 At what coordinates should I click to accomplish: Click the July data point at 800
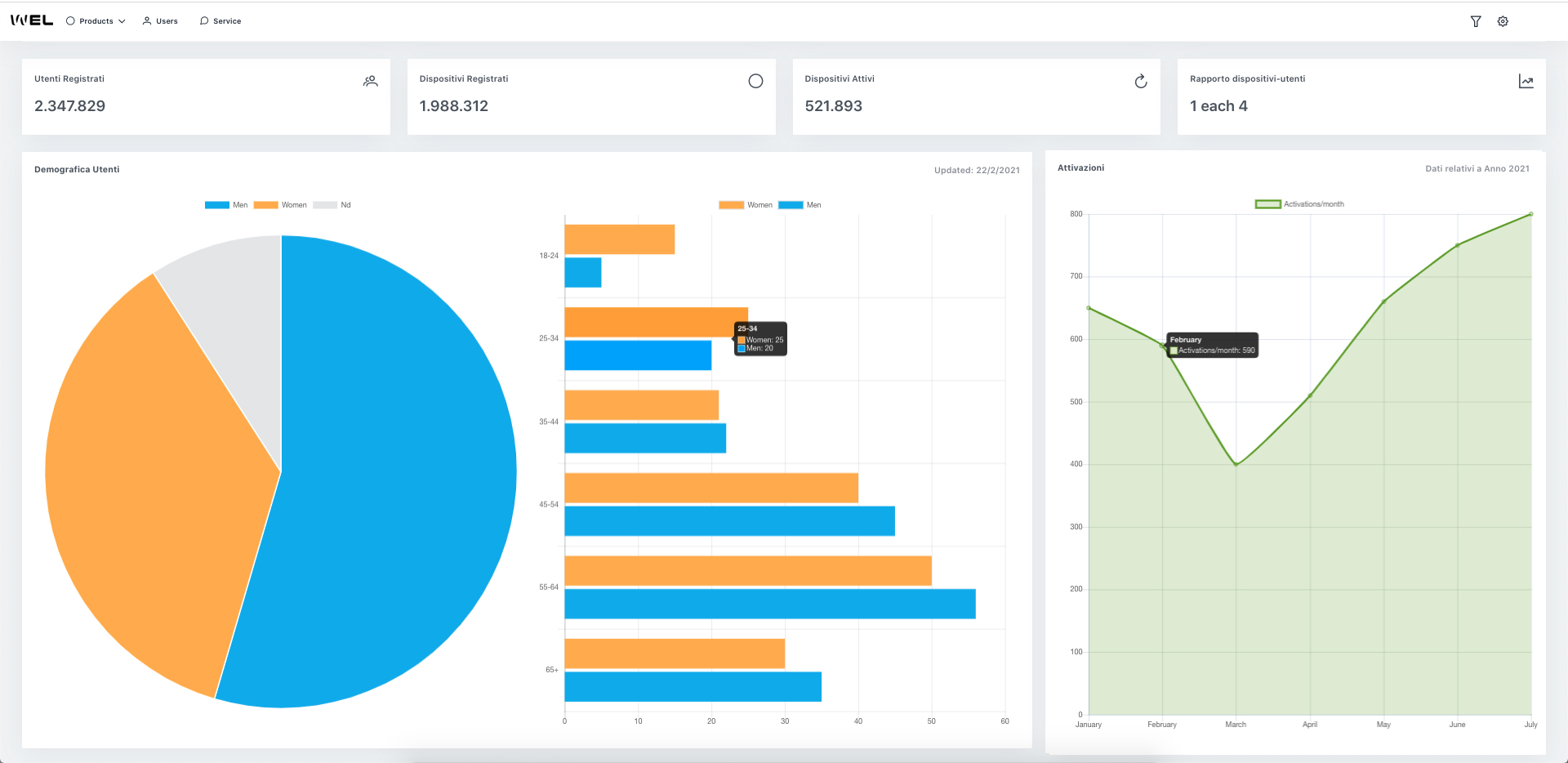tap(1530, 214)
